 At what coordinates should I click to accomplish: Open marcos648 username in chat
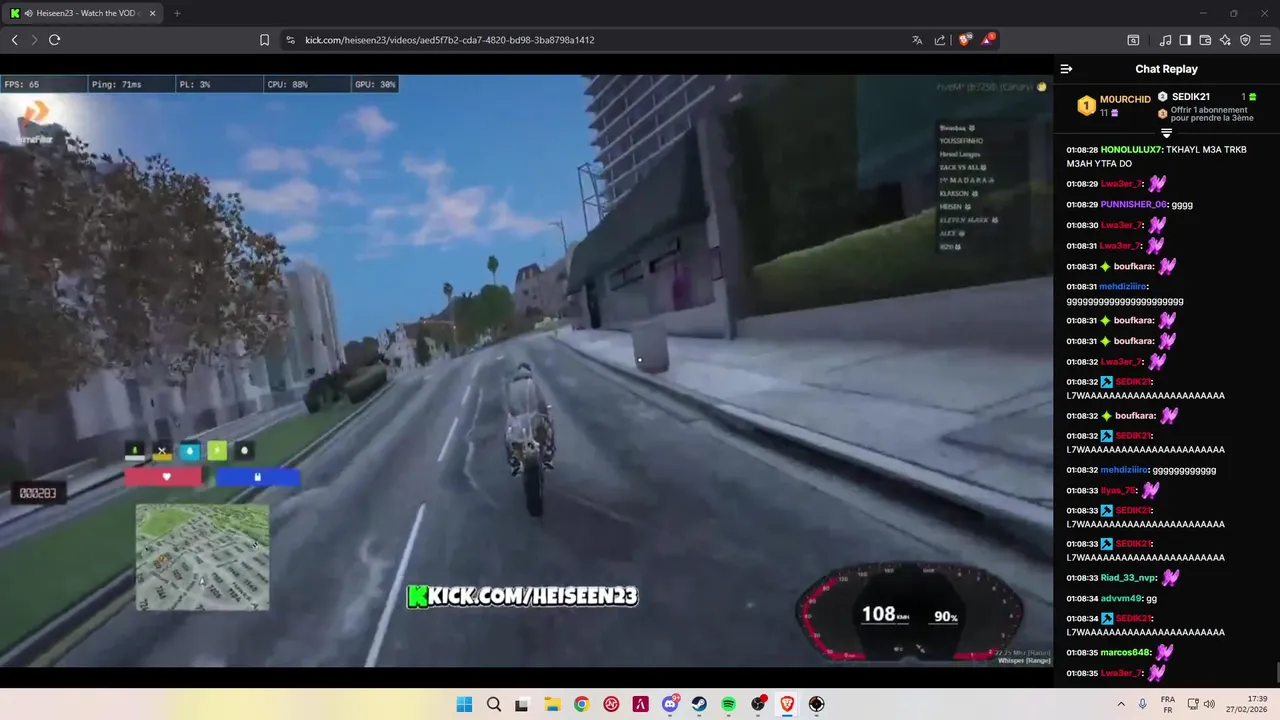click(x=1126, y=653)
